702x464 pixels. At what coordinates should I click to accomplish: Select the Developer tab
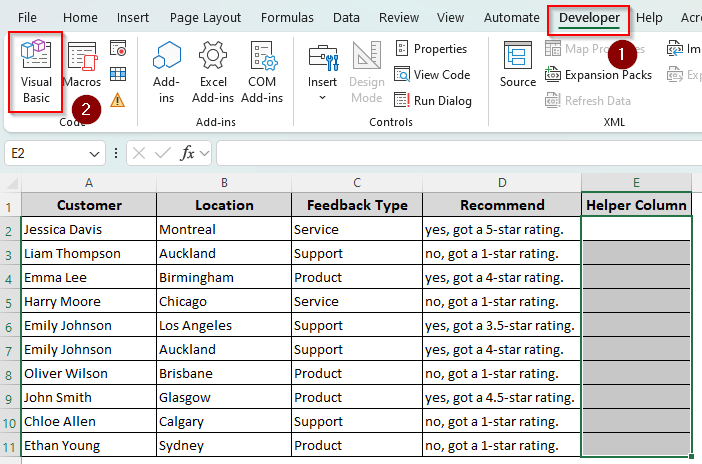coord(589,18)
